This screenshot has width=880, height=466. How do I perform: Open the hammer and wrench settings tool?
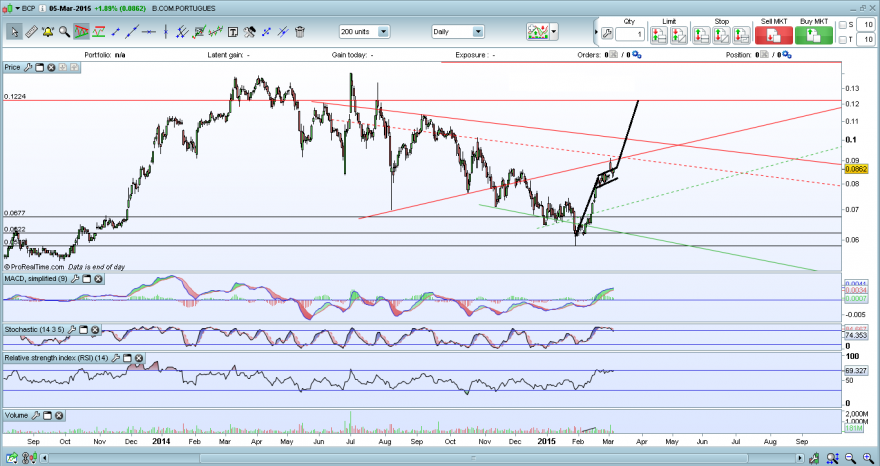click(x=250, y=32)
